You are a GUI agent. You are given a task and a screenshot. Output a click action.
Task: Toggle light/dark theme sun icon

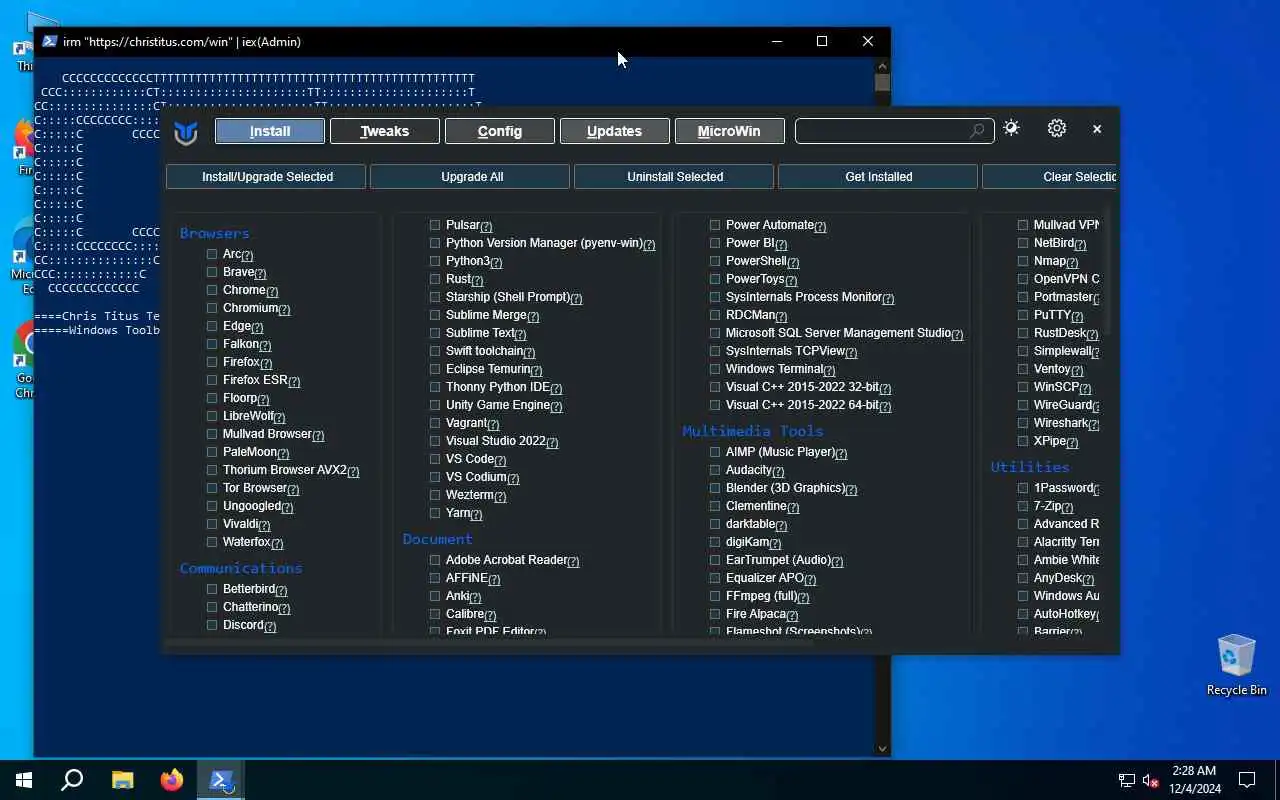(x=1011, y=128)
